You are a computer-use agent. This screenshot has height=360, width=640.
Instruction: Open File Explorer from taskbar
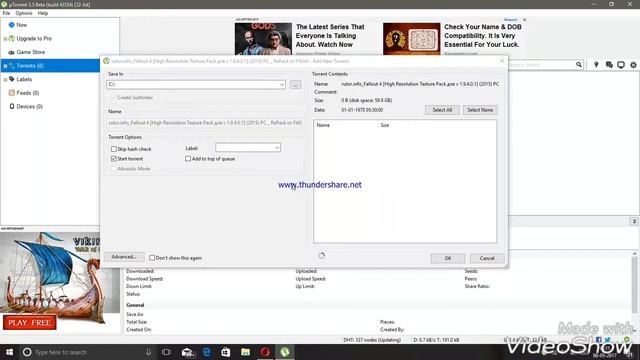click(245, 352)
